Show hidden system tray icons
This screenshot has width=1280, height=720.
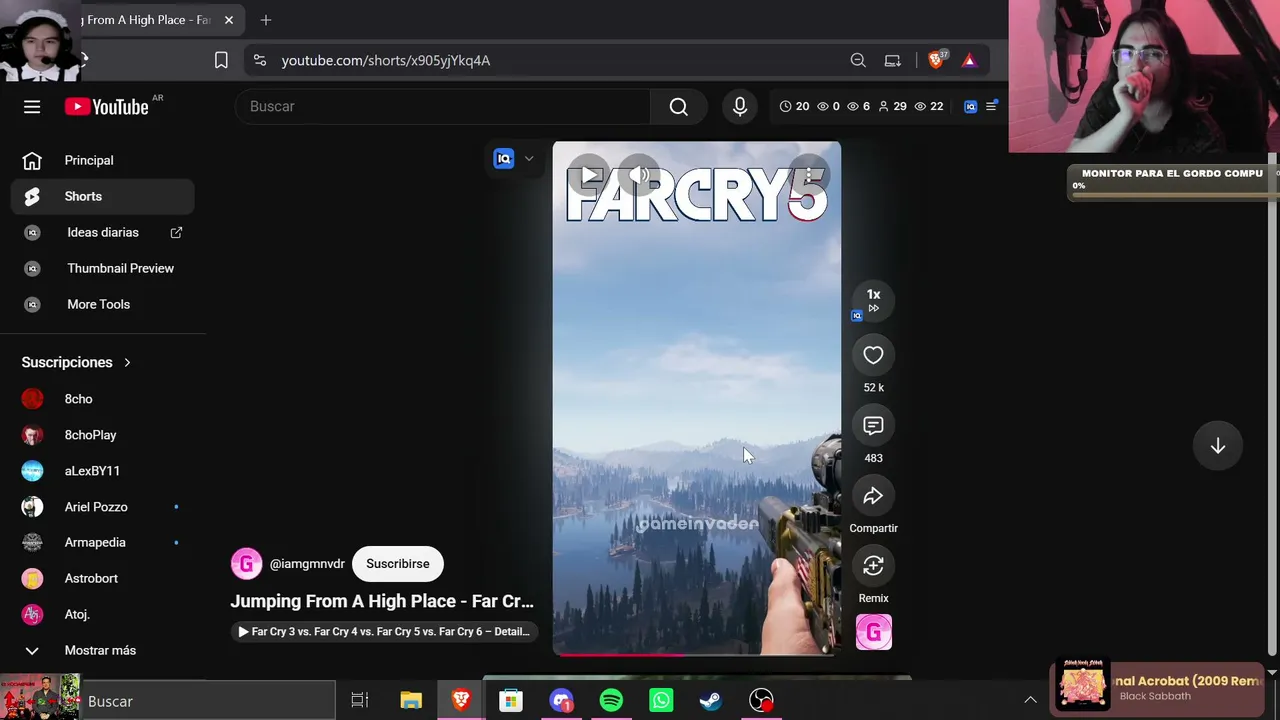click(x=1030, y=701)
